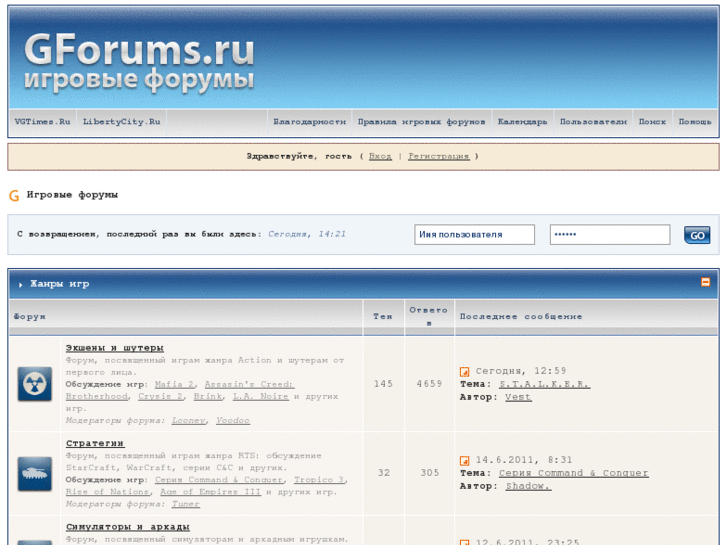The height and width of the screenshot is (545, 727).
Task: Open the Age of Empires III link
Action: [210, 492]
